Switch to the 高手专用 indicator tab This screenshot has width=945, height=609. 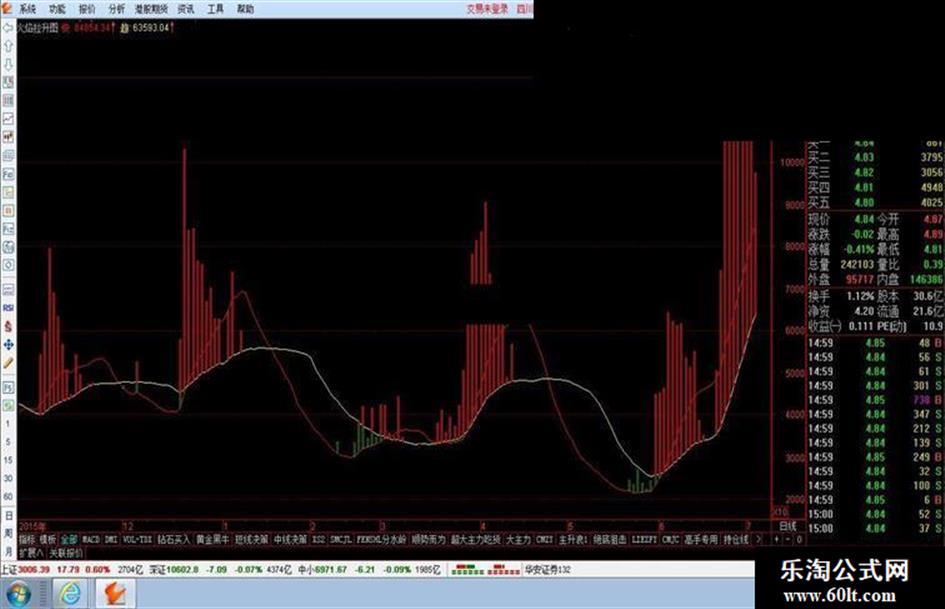click(x=702, y=539)
